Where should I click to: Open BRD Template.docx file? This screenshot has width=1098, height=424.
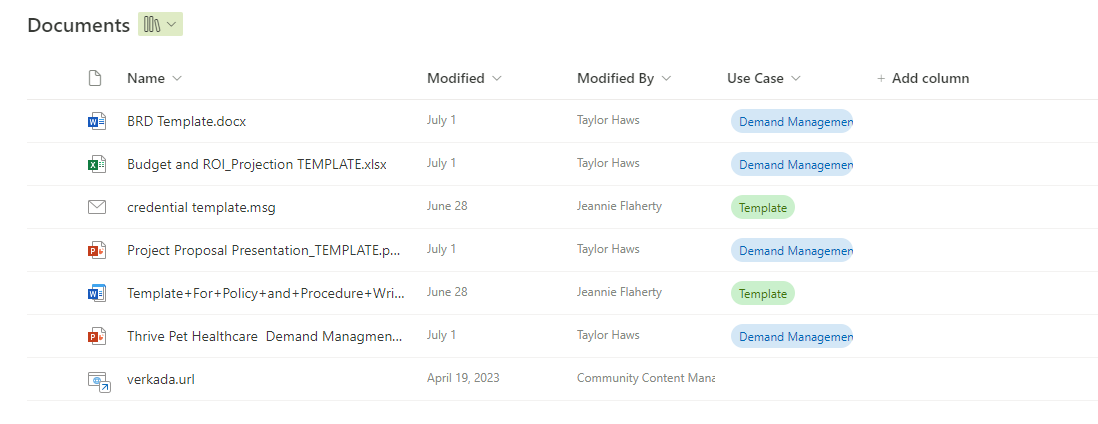(x=186, y=121)
